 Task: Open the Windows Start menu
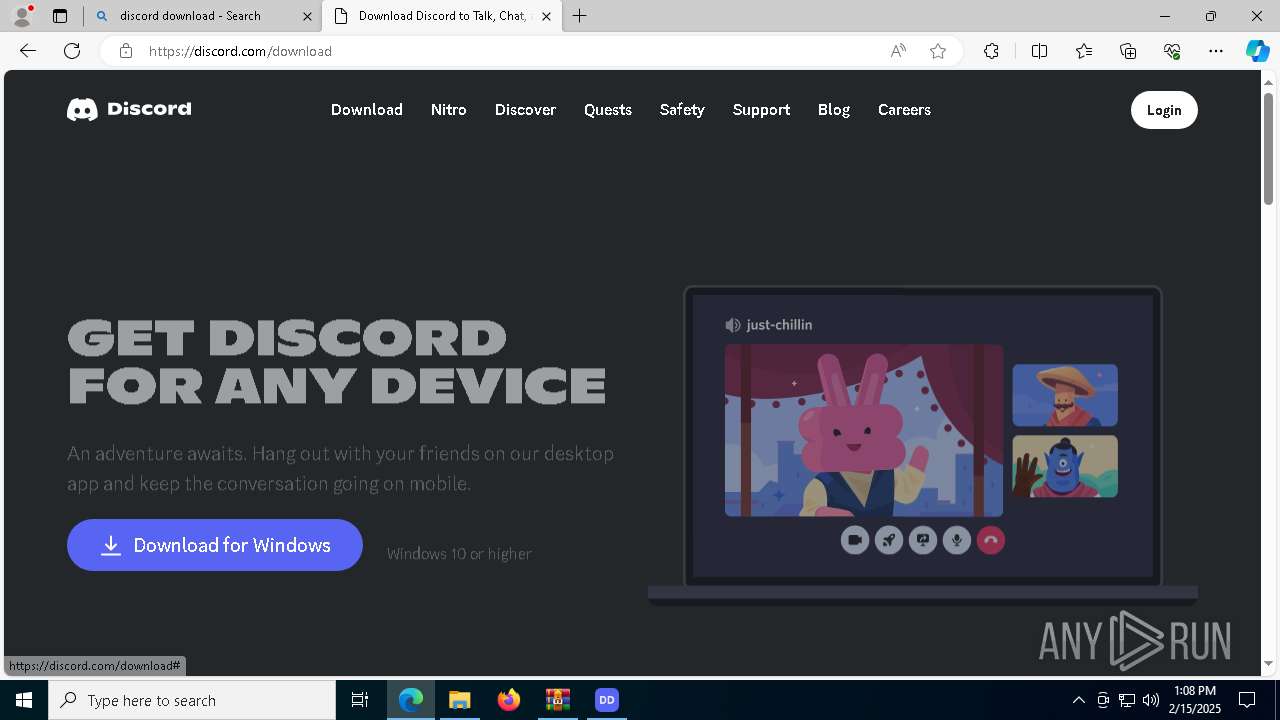[24, 700]
